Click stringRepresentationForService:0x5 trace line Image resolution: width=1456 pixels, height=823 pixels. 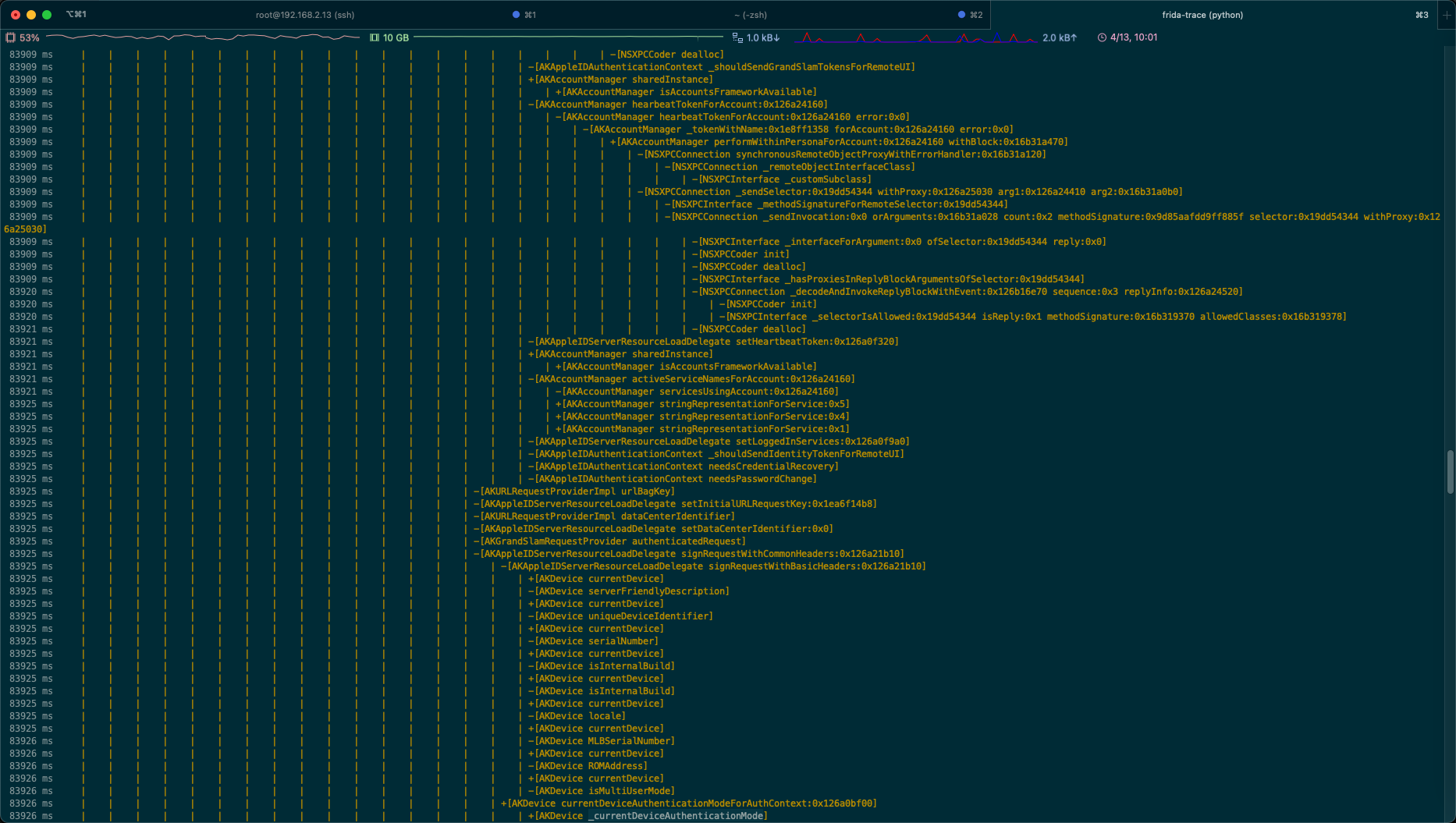(702, 404)
